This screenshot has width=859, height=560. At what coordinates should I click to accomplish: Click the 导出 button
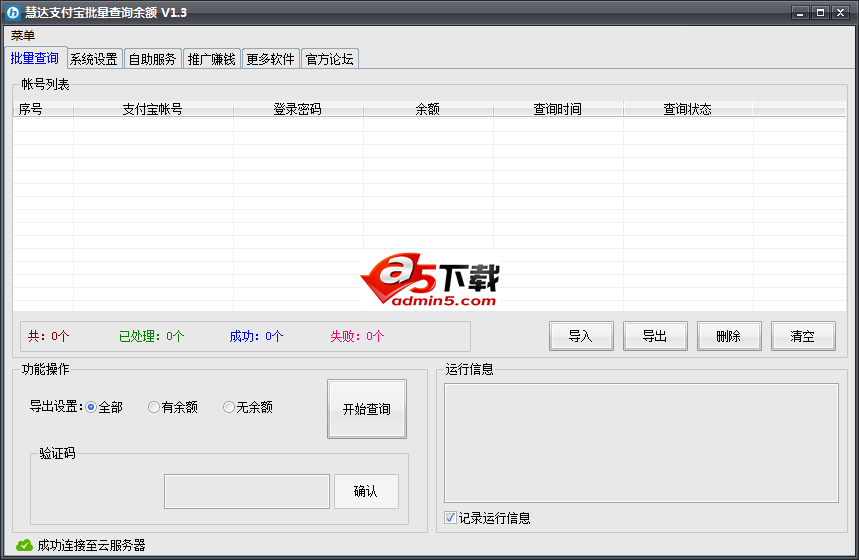click(655, 336)
